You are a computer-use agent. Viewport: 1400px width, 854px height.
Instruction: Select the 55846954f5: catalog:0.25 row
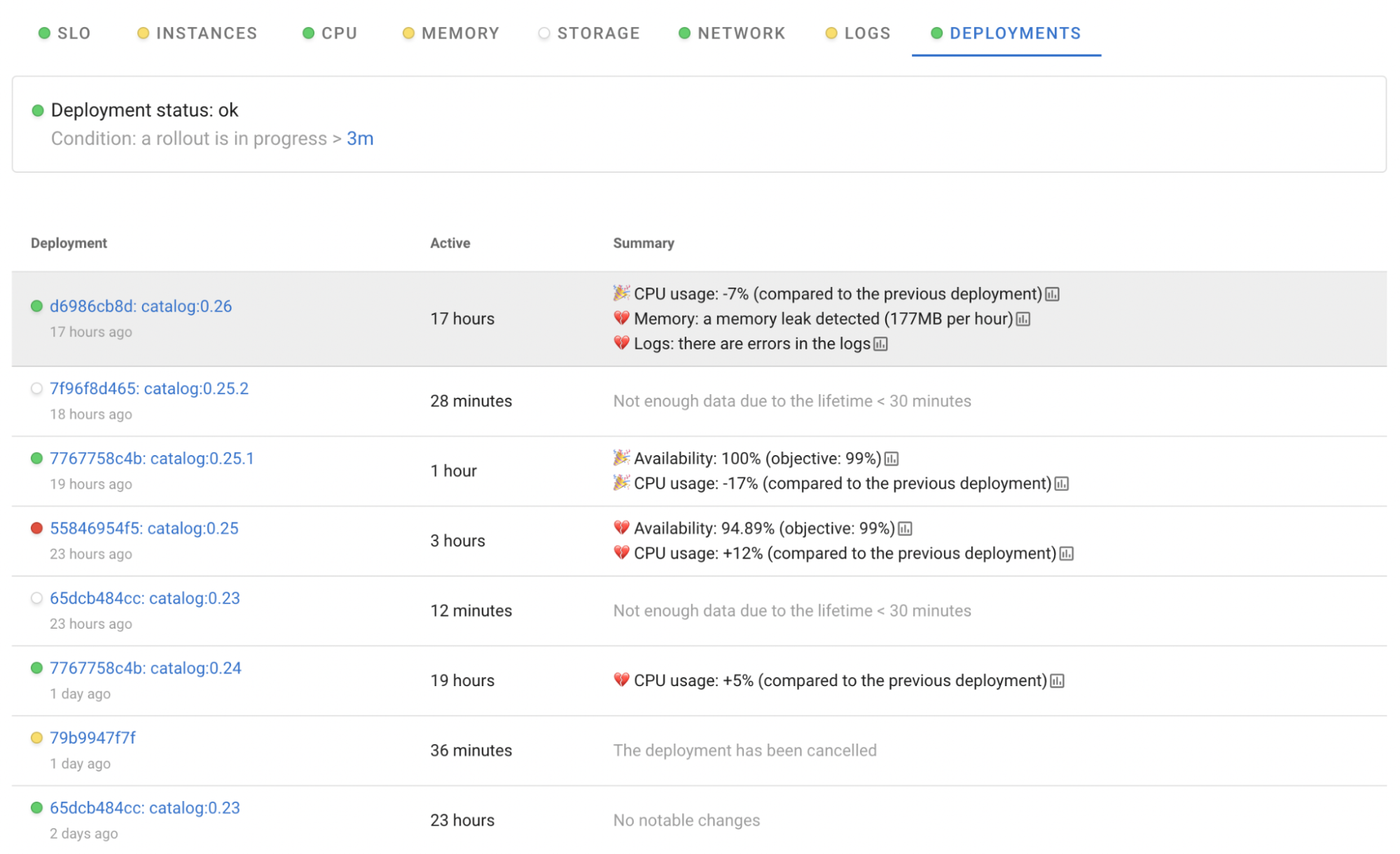point(142,530)
